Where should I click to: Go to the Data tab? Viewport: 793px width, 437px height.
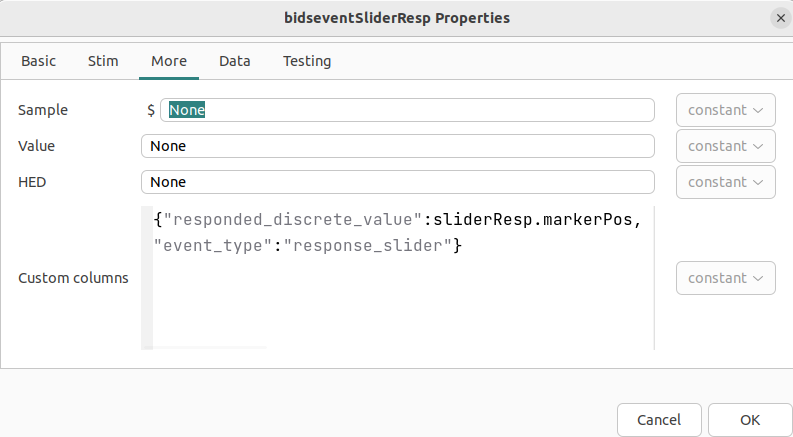(235, 61)
